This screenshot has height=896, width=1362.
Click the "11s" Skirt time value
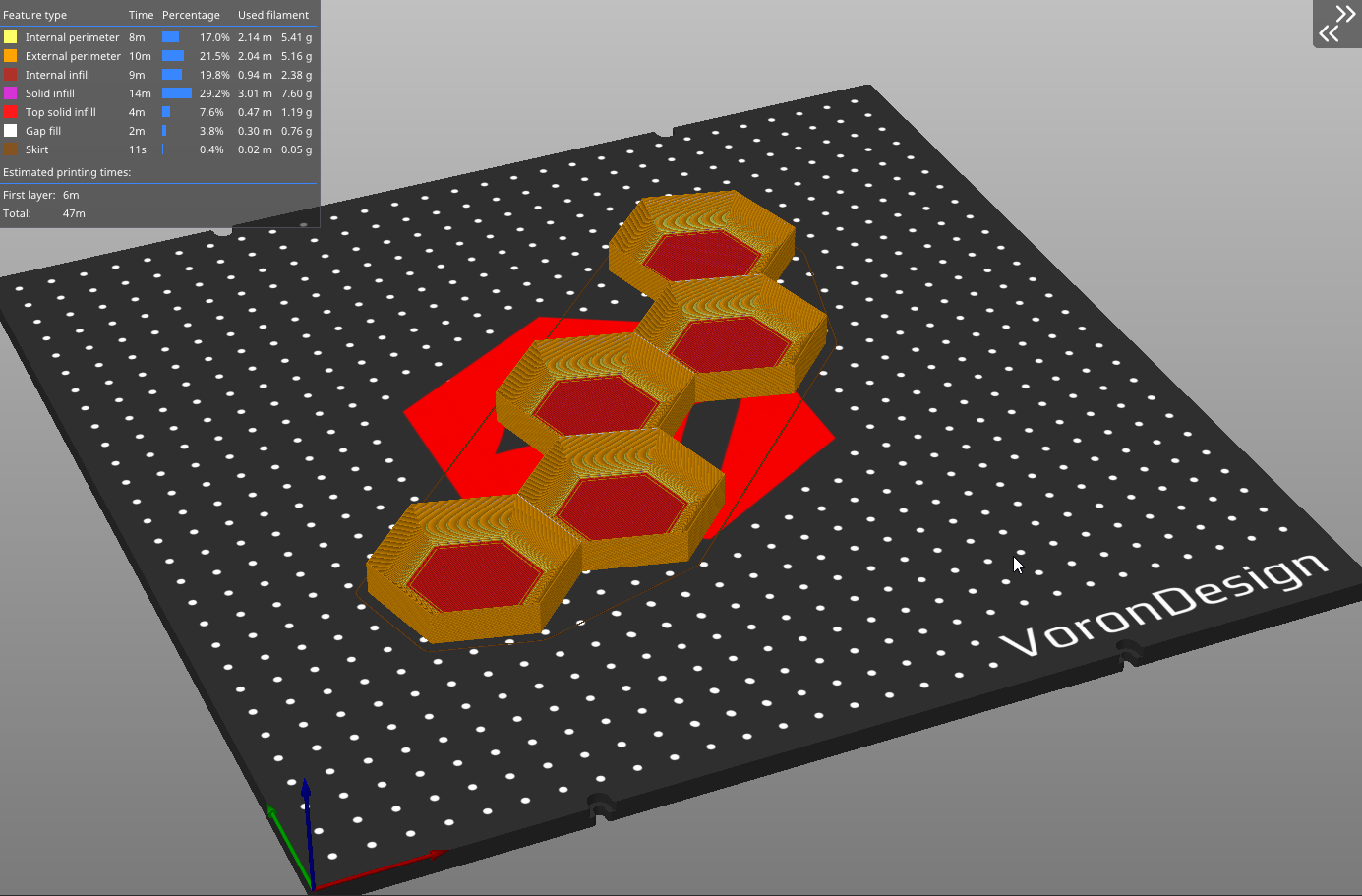pyautogui.click(x=138, y=149)
